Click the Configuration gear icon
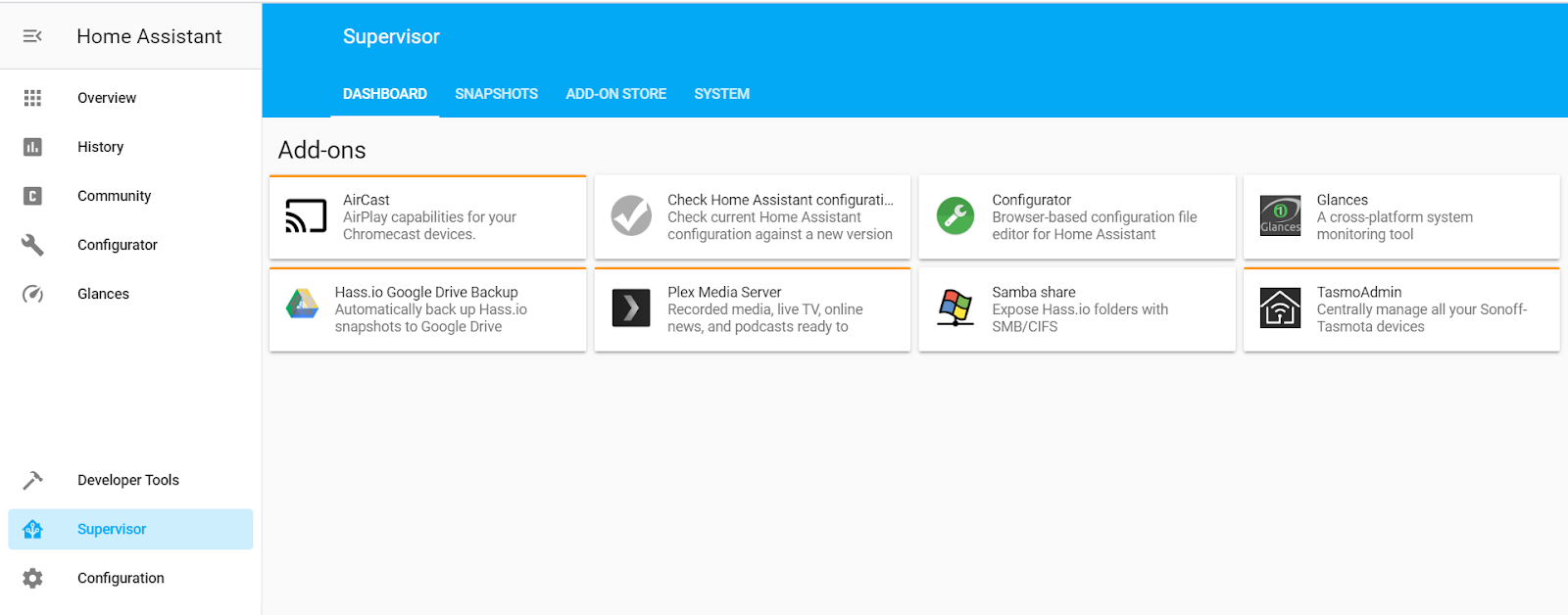This screenshot has width=1568, height=615. click(32, 578)
